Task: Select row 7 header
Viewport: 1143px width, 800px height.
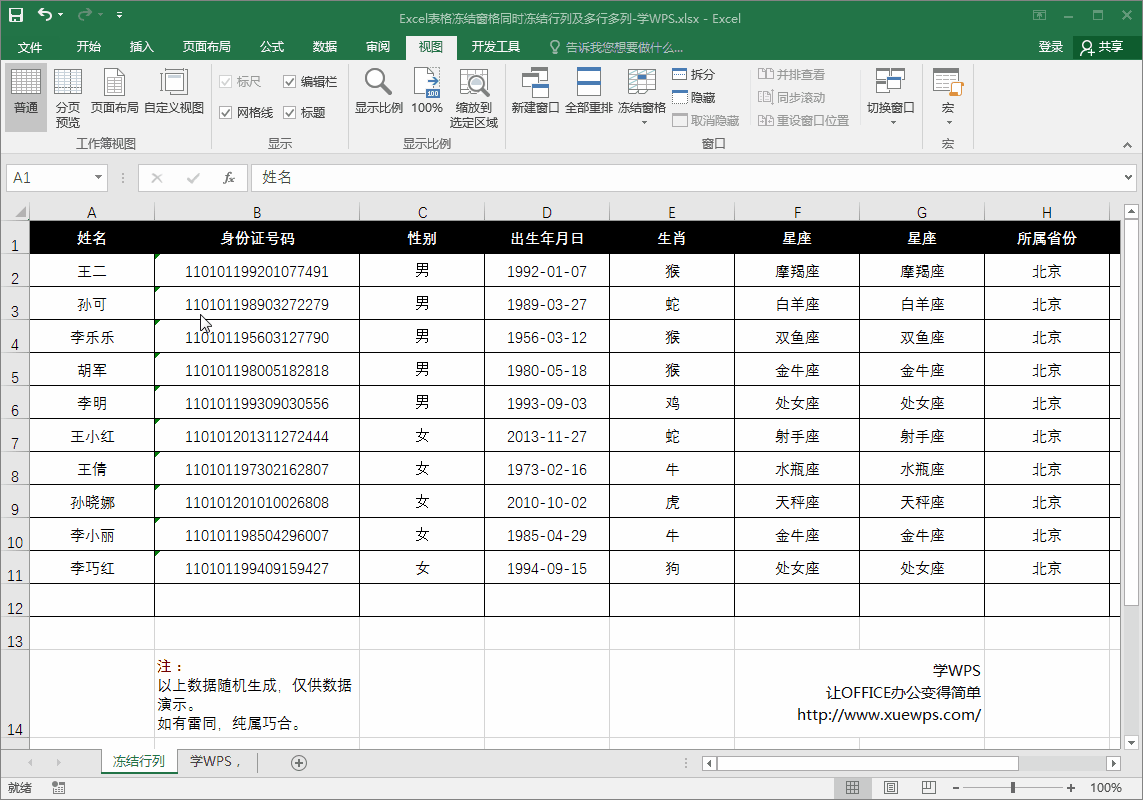Action: [x=15, y=436]
